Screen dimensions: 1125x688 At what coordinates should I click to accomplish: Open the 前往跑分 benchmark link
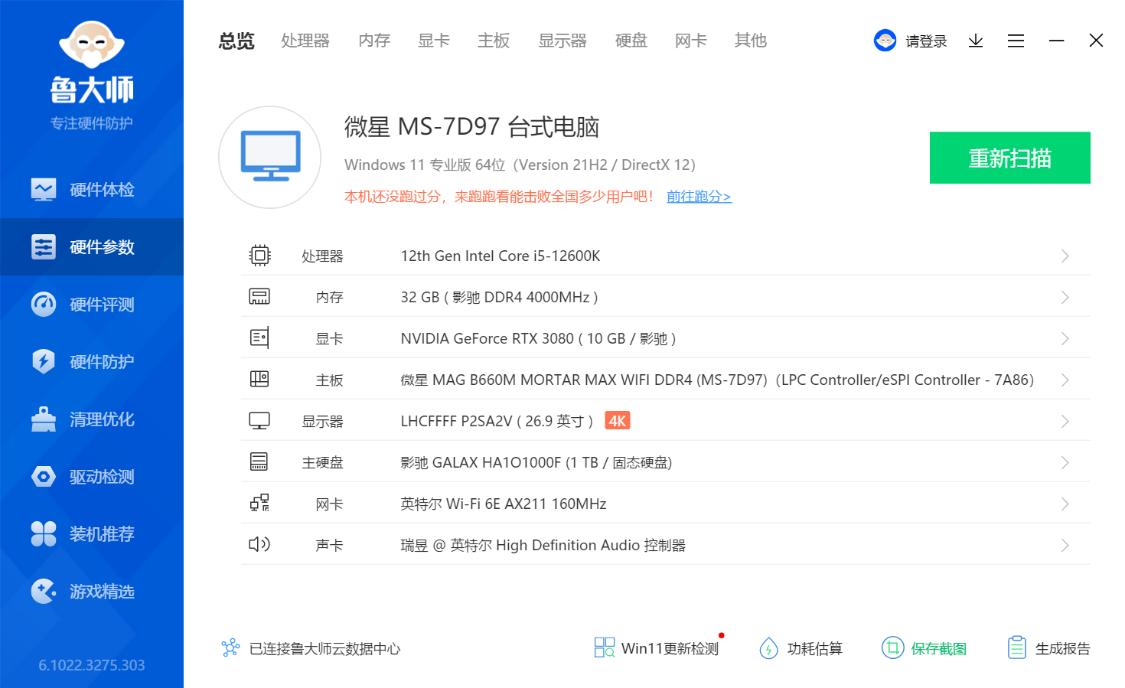tap(698, 197)
